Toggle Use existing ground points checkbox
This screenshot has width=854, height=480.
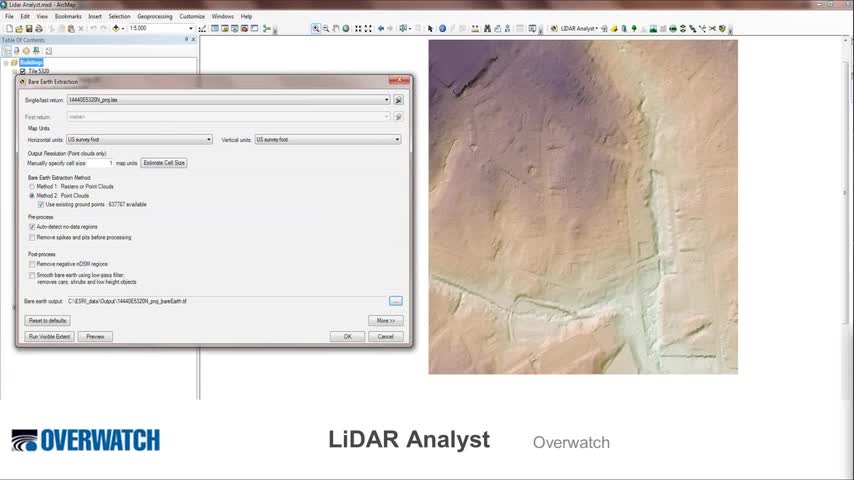(x=41, y=204)
